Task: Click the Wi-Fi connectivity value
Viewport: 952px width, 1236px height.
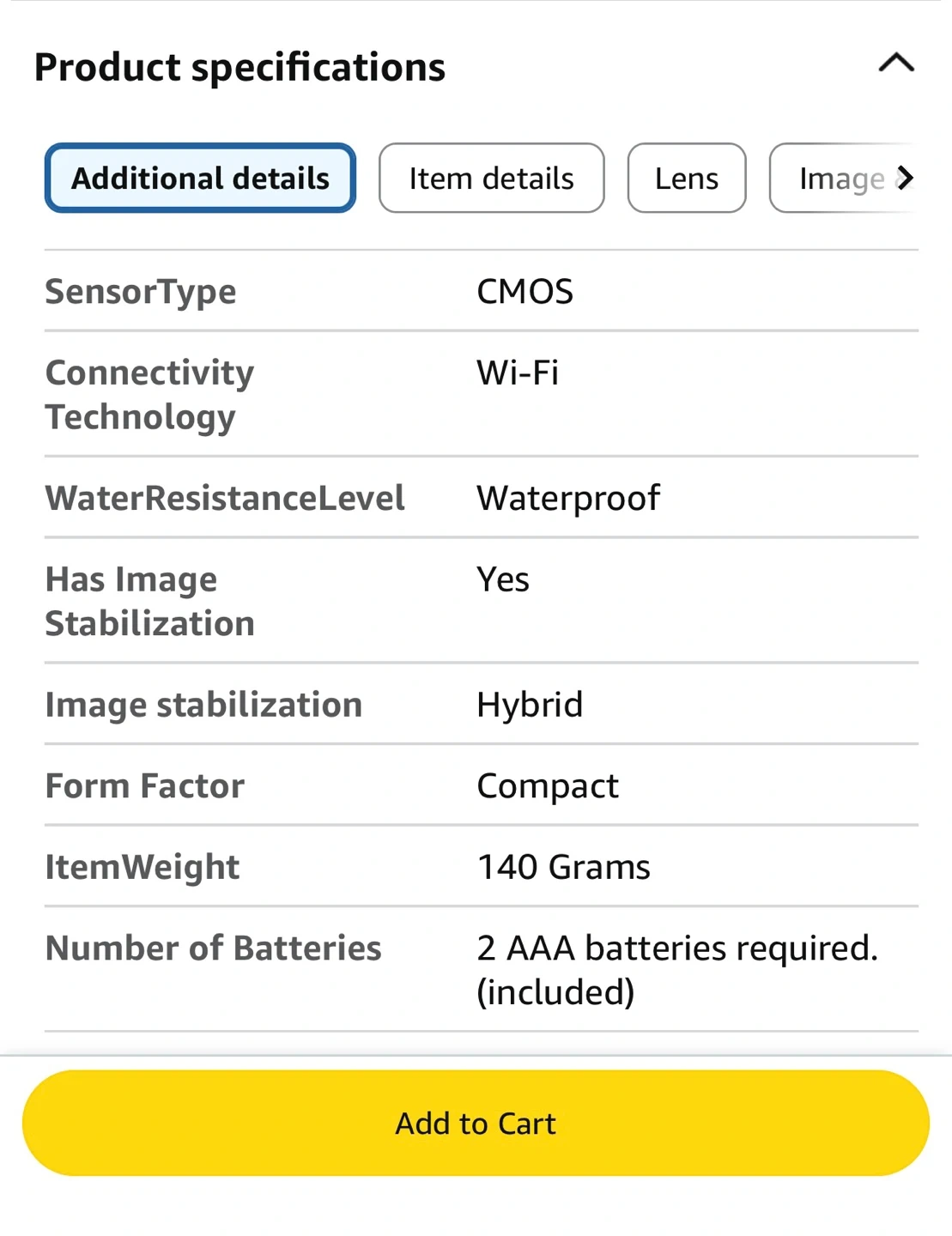Action: tap(518, 373)
